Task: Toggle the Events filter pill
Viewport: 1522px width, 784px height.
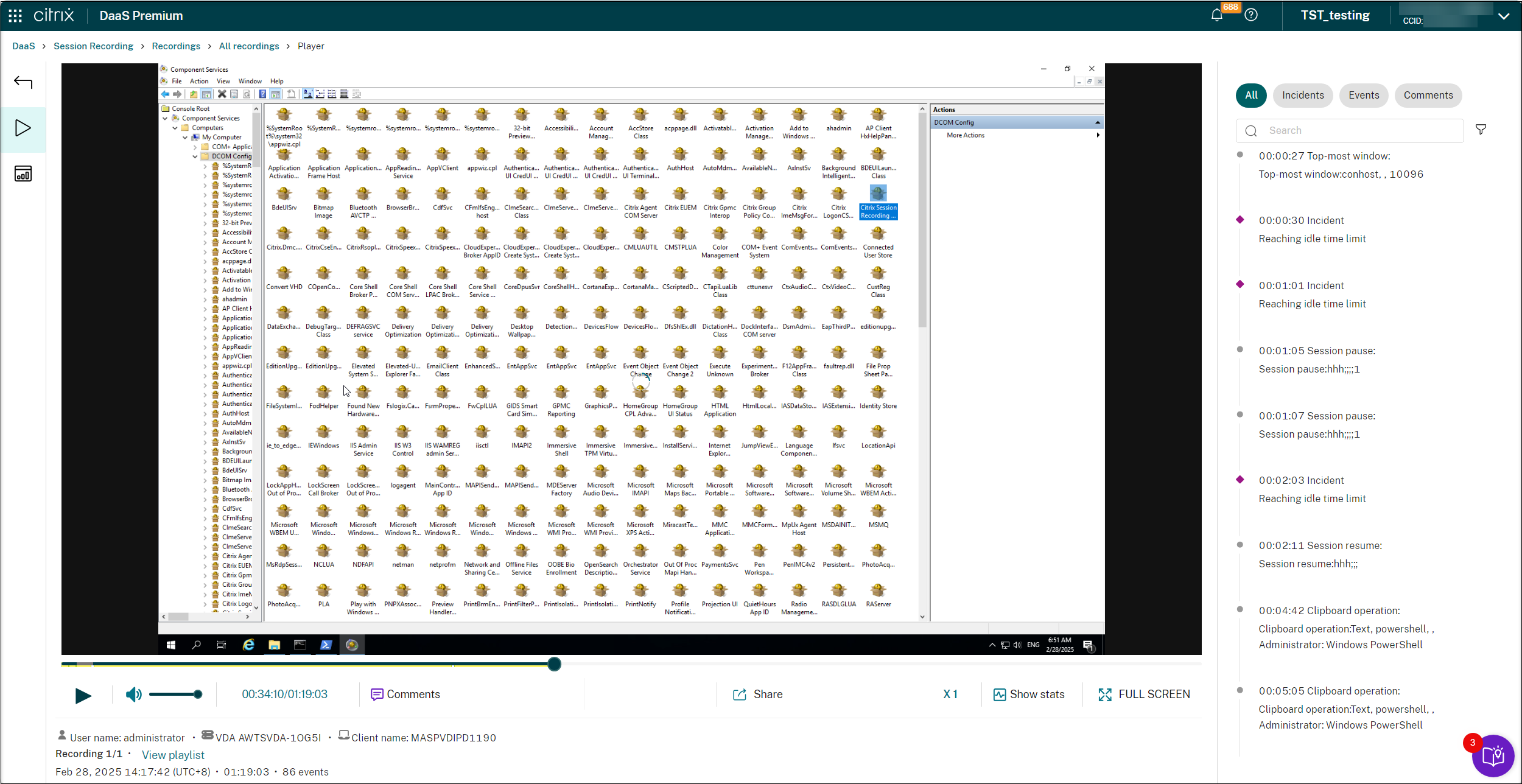Action: pyautogui.click(x=1364, y=95)
